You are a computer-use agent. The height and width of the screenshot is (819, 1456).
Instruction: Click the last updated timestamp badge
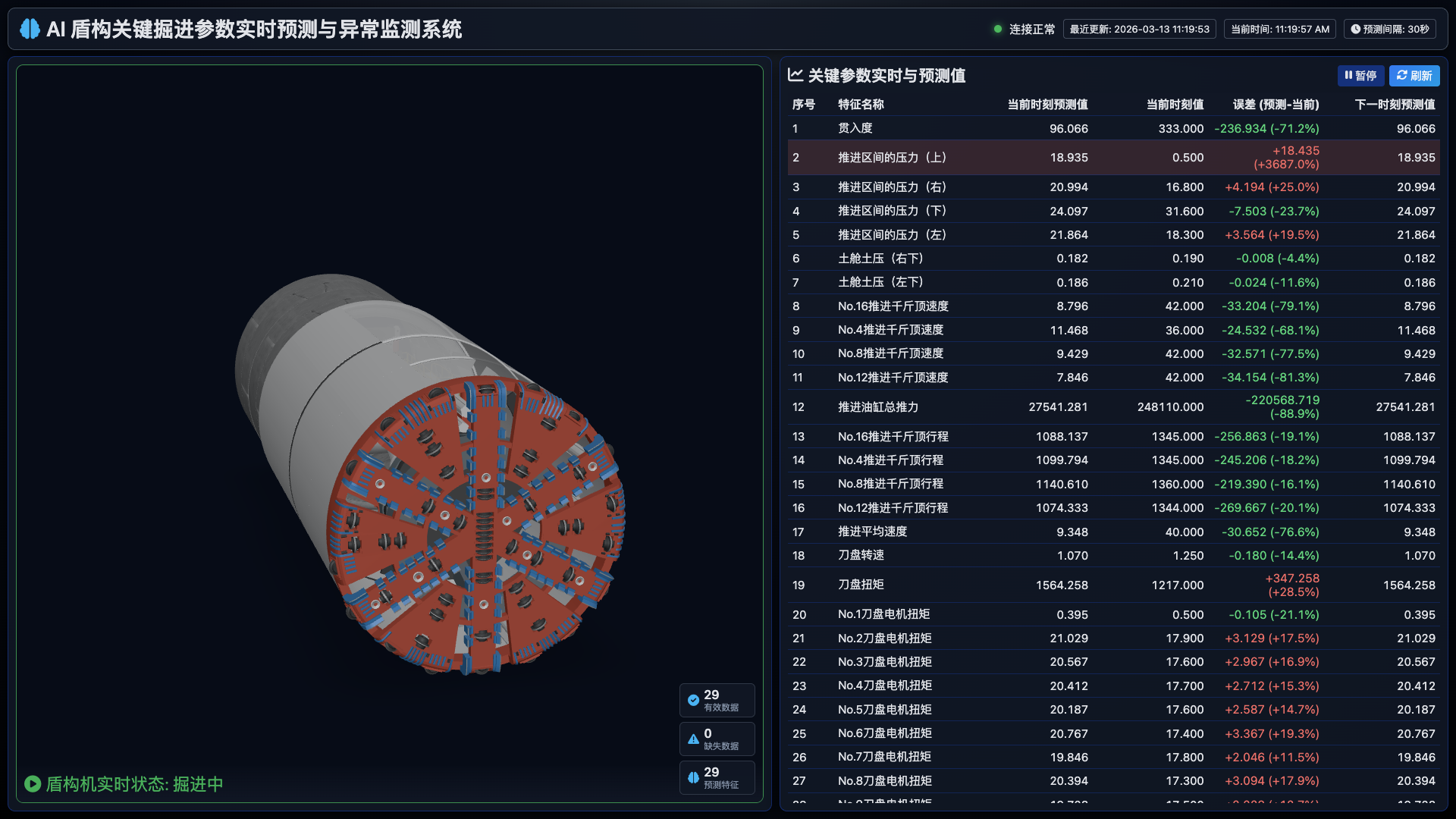point(1139,29)
